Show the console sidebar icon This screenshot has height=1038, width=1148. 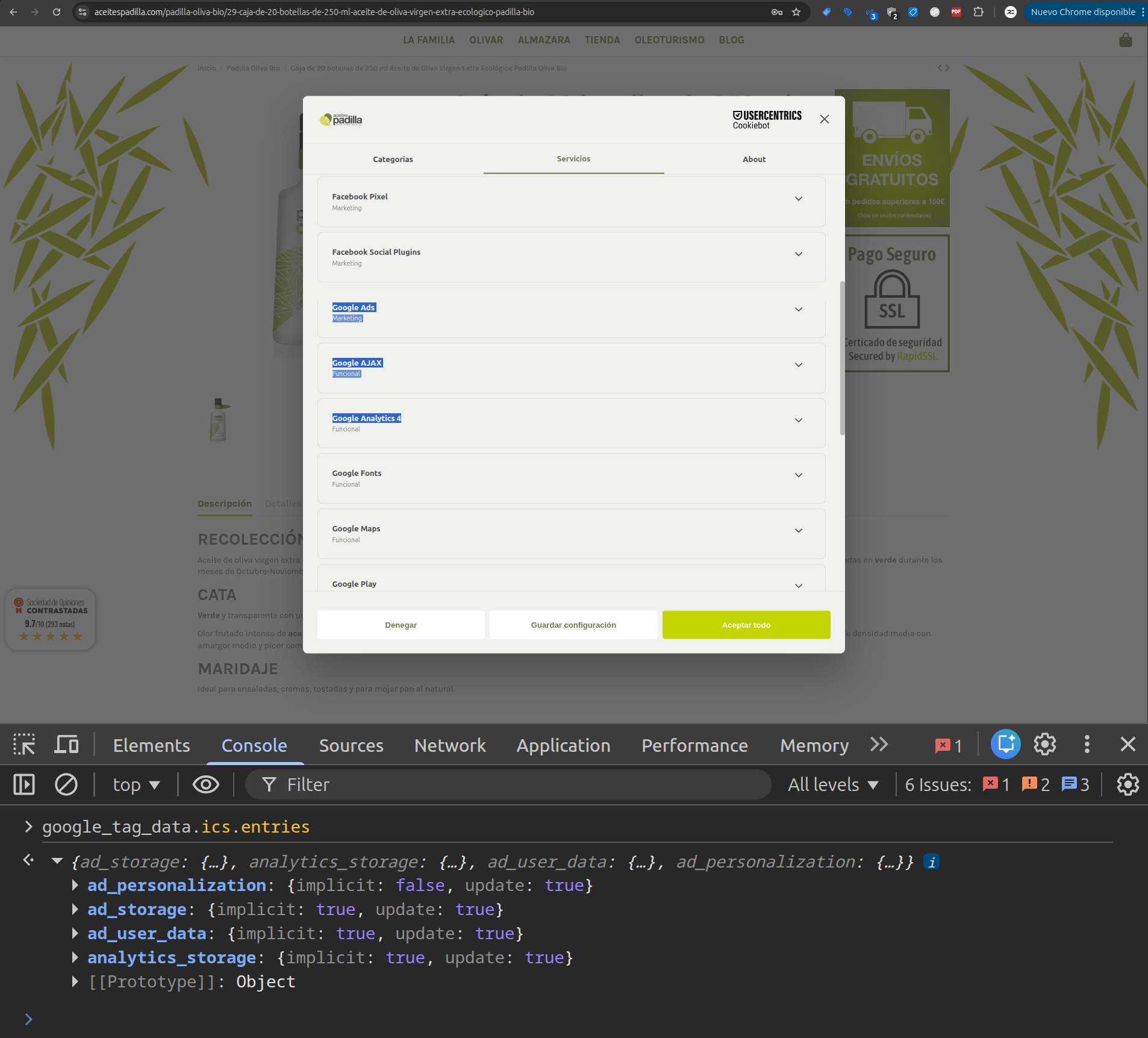click(24, 784)
